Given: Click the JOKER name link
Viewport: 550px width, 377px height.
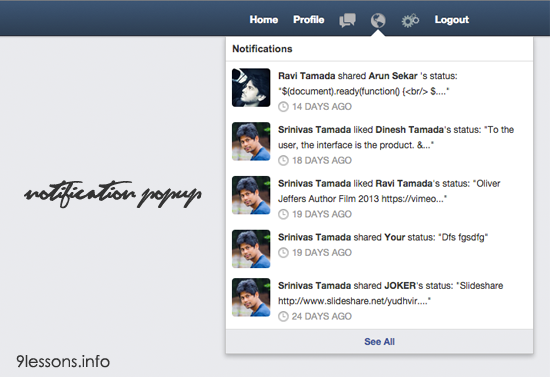Looking at the screenshot, I should point(400,286).
